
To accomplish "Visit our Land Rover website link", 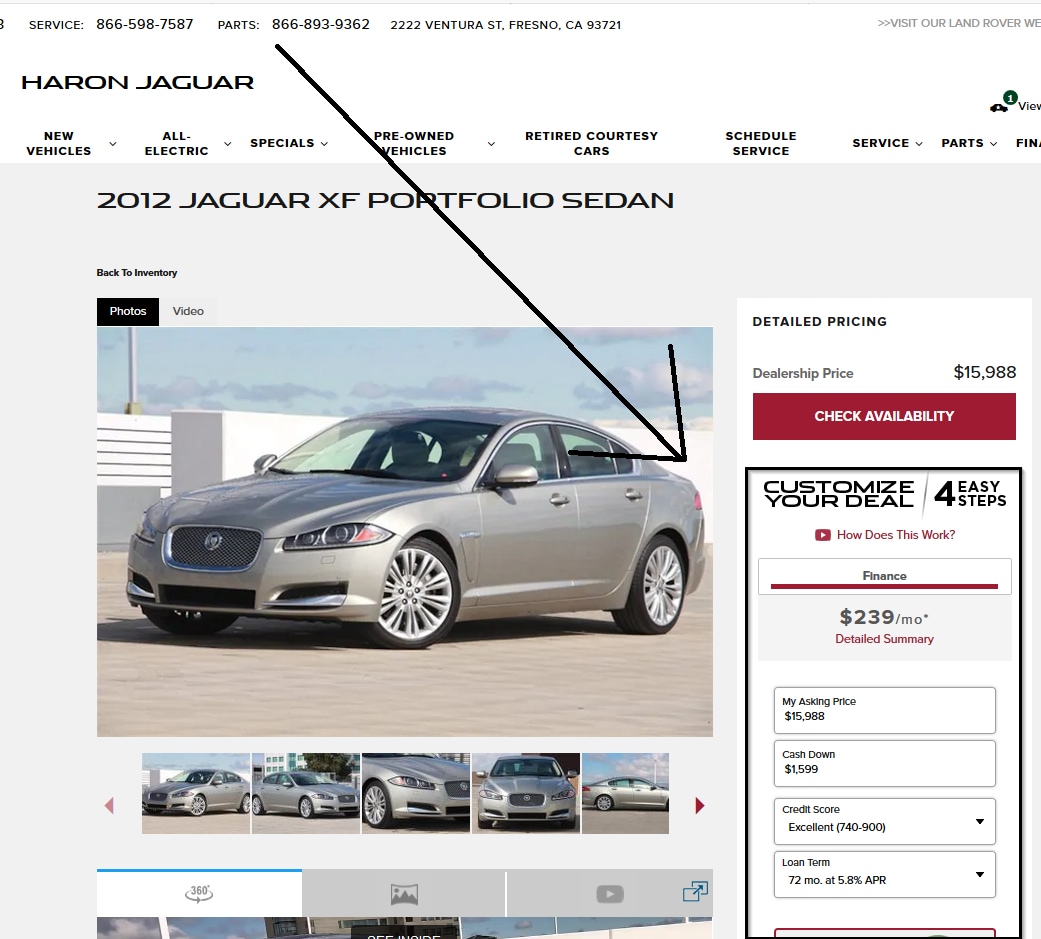I will coord(959,23).
